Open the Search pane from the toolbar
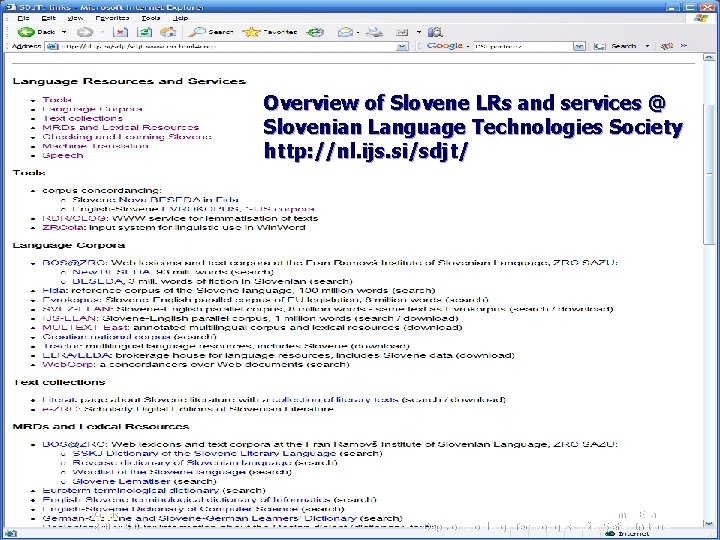This screenshot has height=540, width=720. point(211,32)
